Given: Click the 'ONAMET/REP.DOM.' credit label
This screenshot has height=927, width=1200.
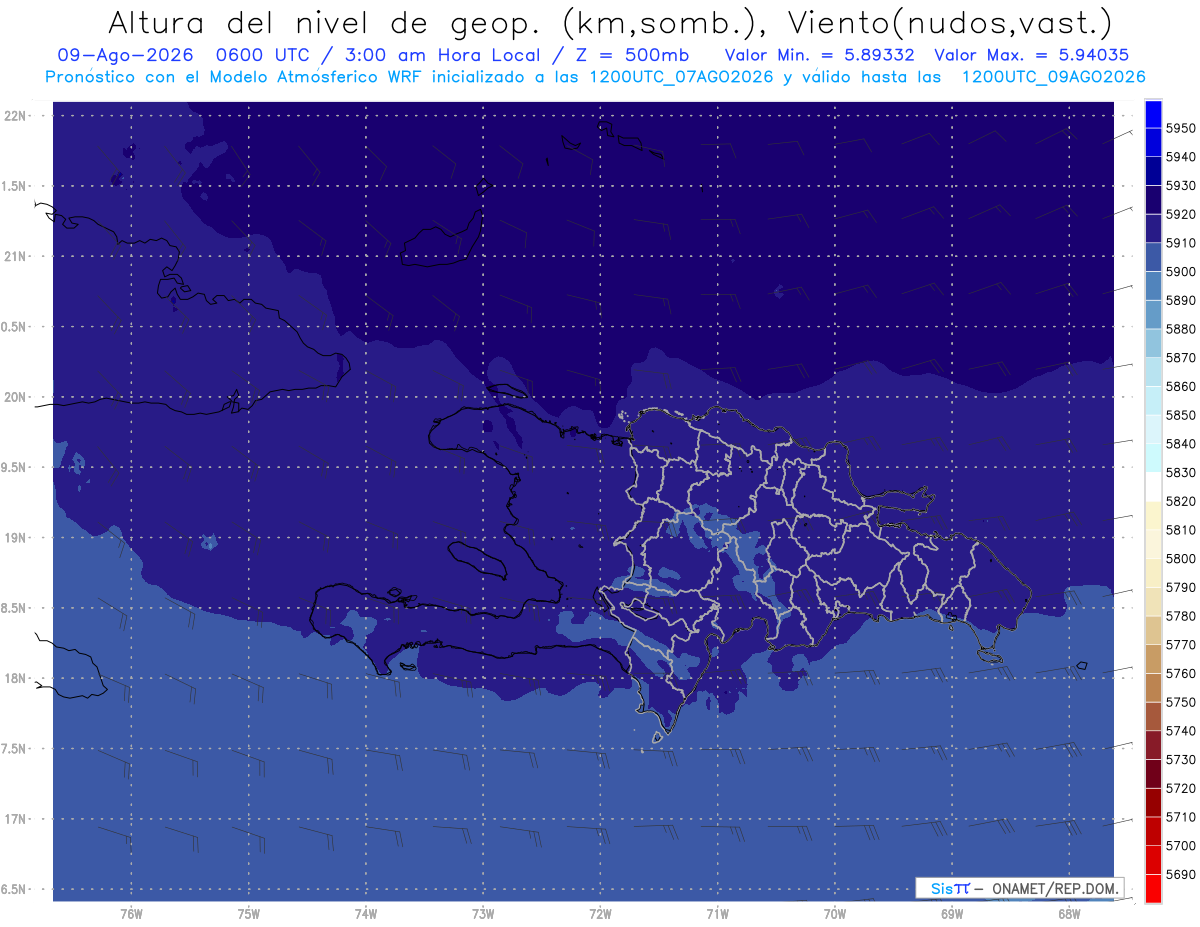Looking at the screenshot, I should (1055, 888).
